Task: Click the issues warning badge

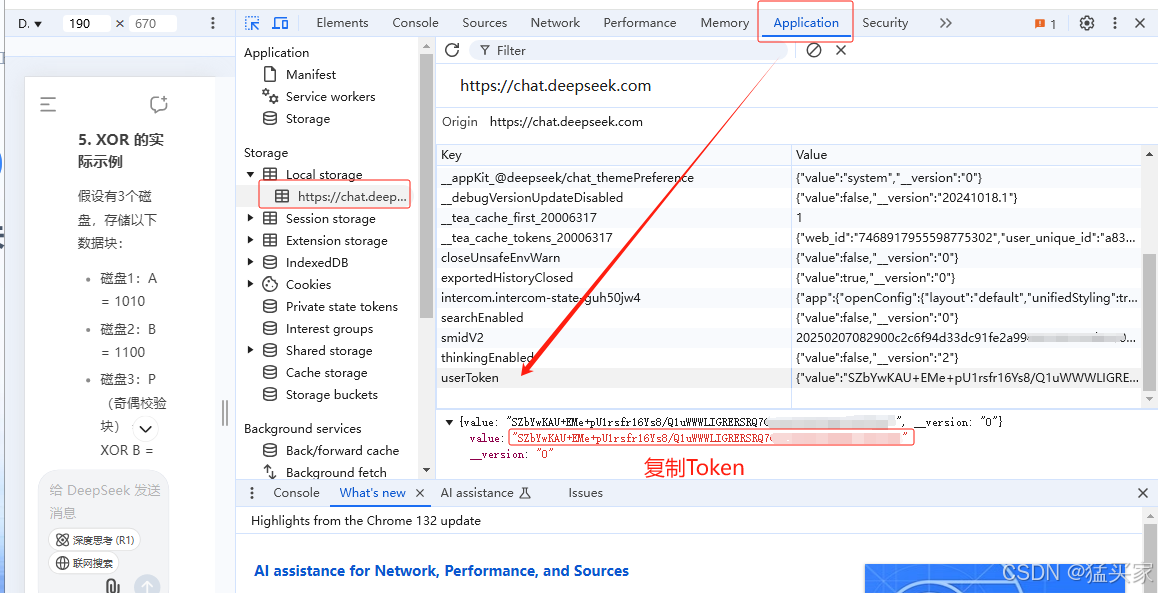Action: (x=1046, y=24)
